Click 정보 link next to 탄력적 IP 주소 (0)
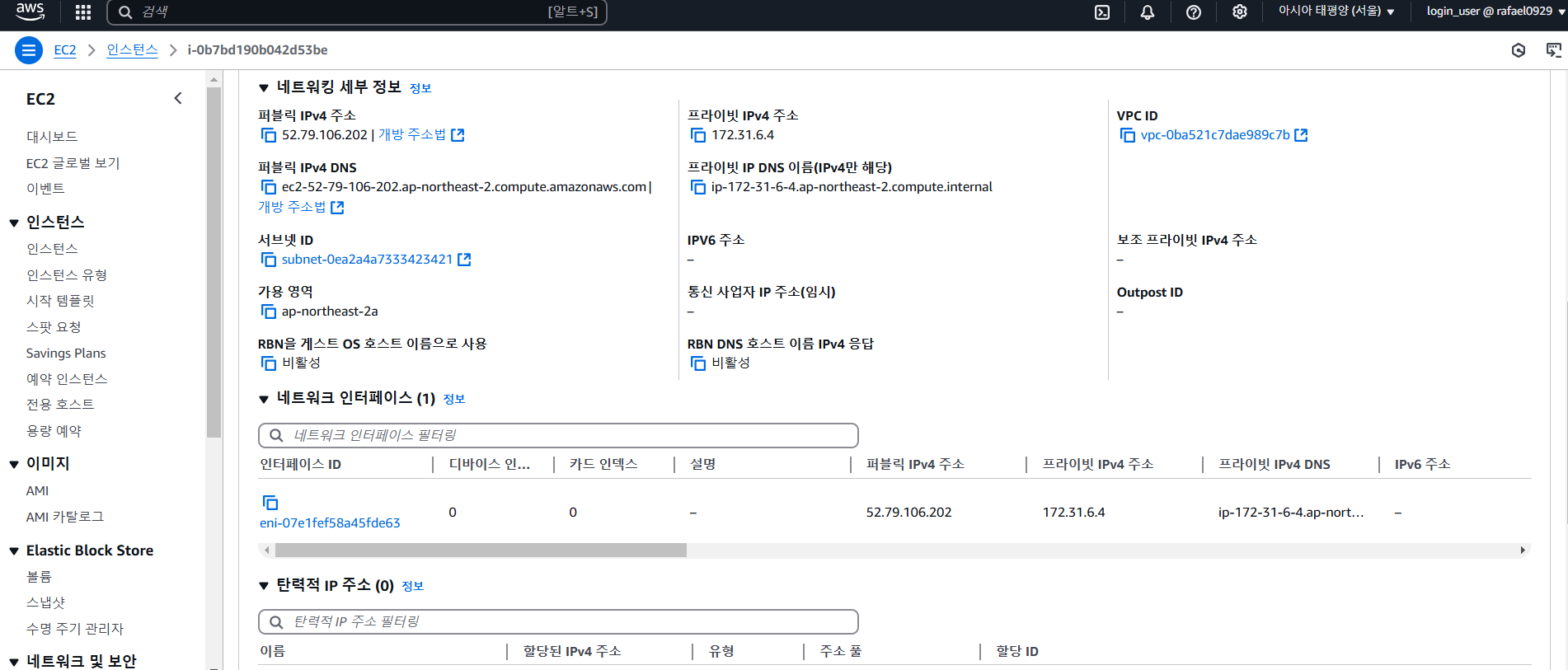1568x670 pixels. pyautogui.click(x=413, y=586)
